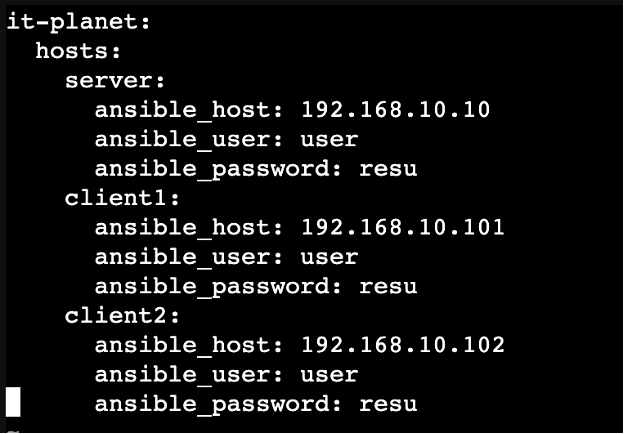
Task: Click the resu password value under client2
Action: tap(388, 404)
